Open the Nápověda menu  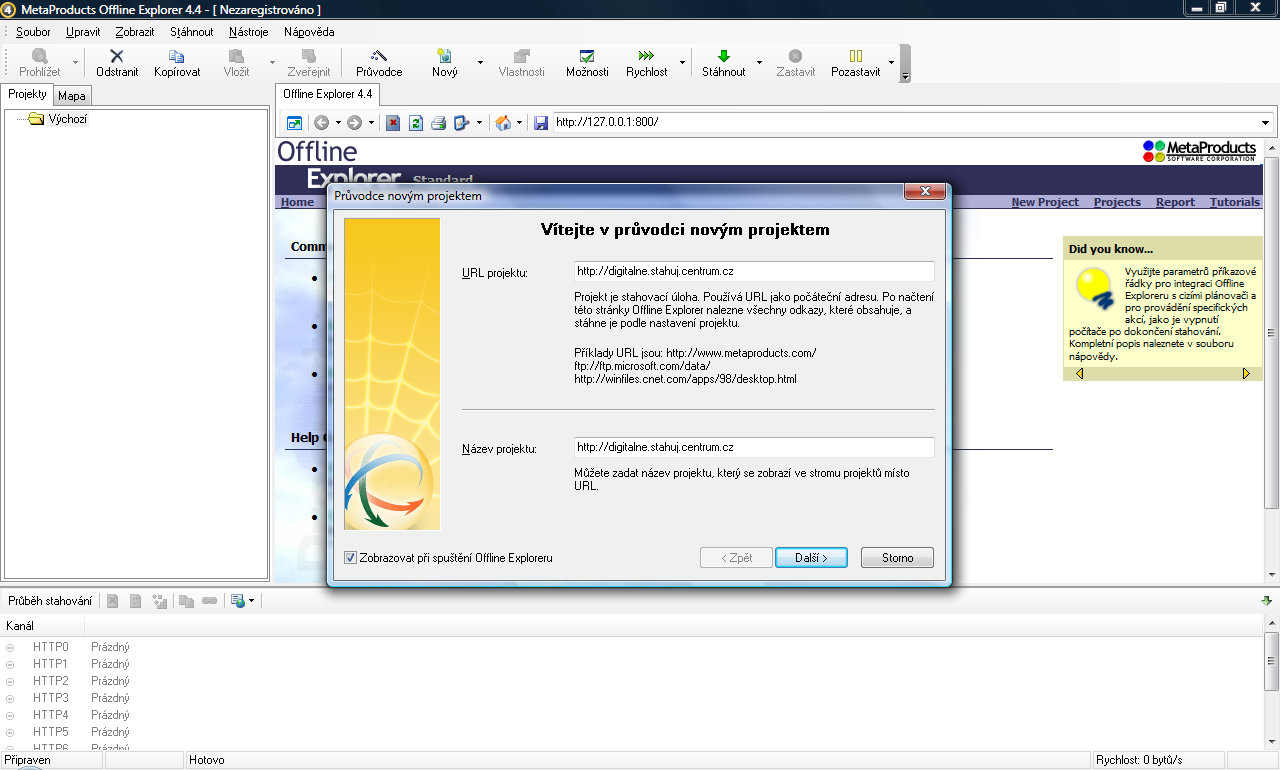pos(309,32)
